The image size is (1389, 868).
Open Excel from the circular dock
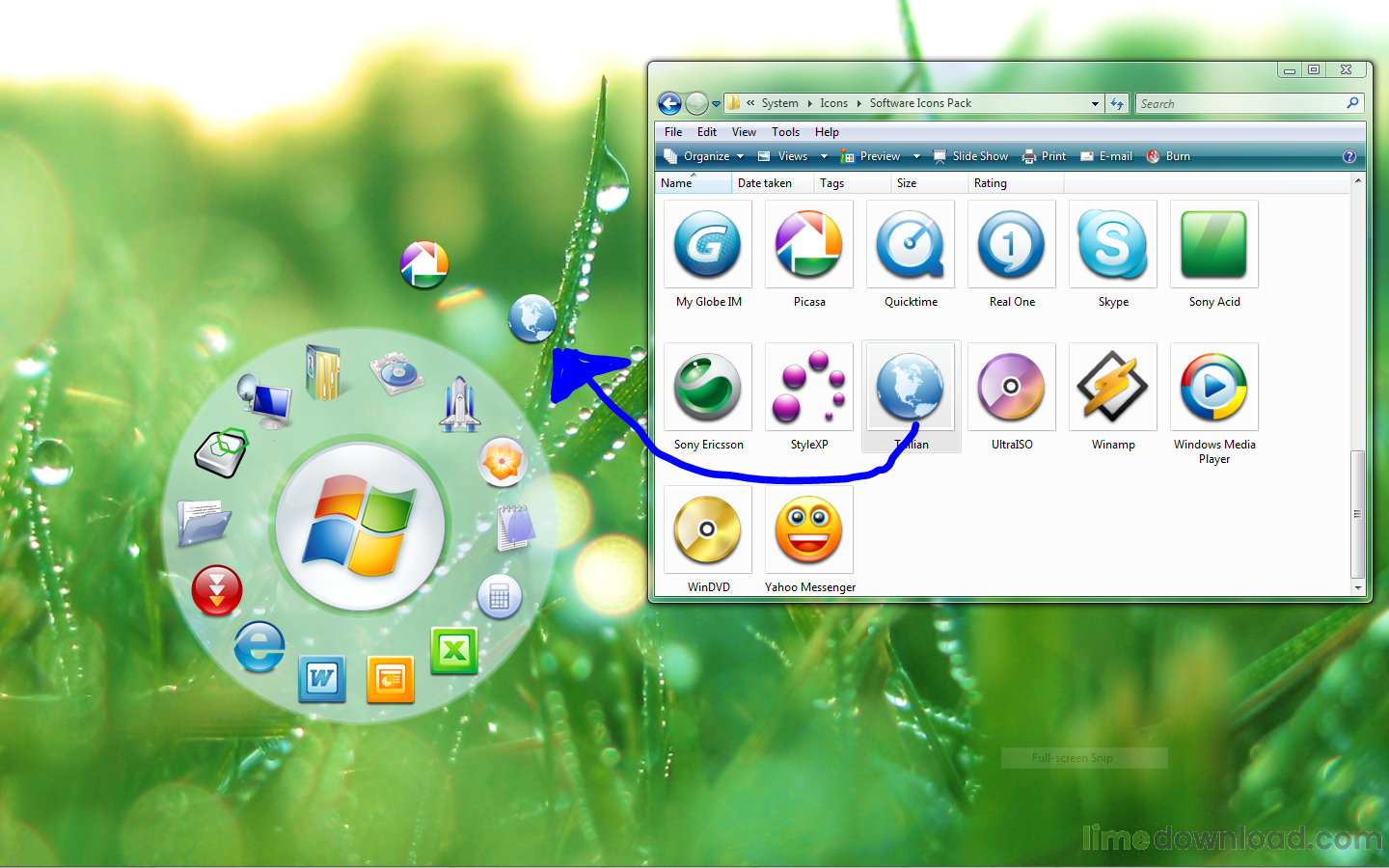tap(453, 652)
